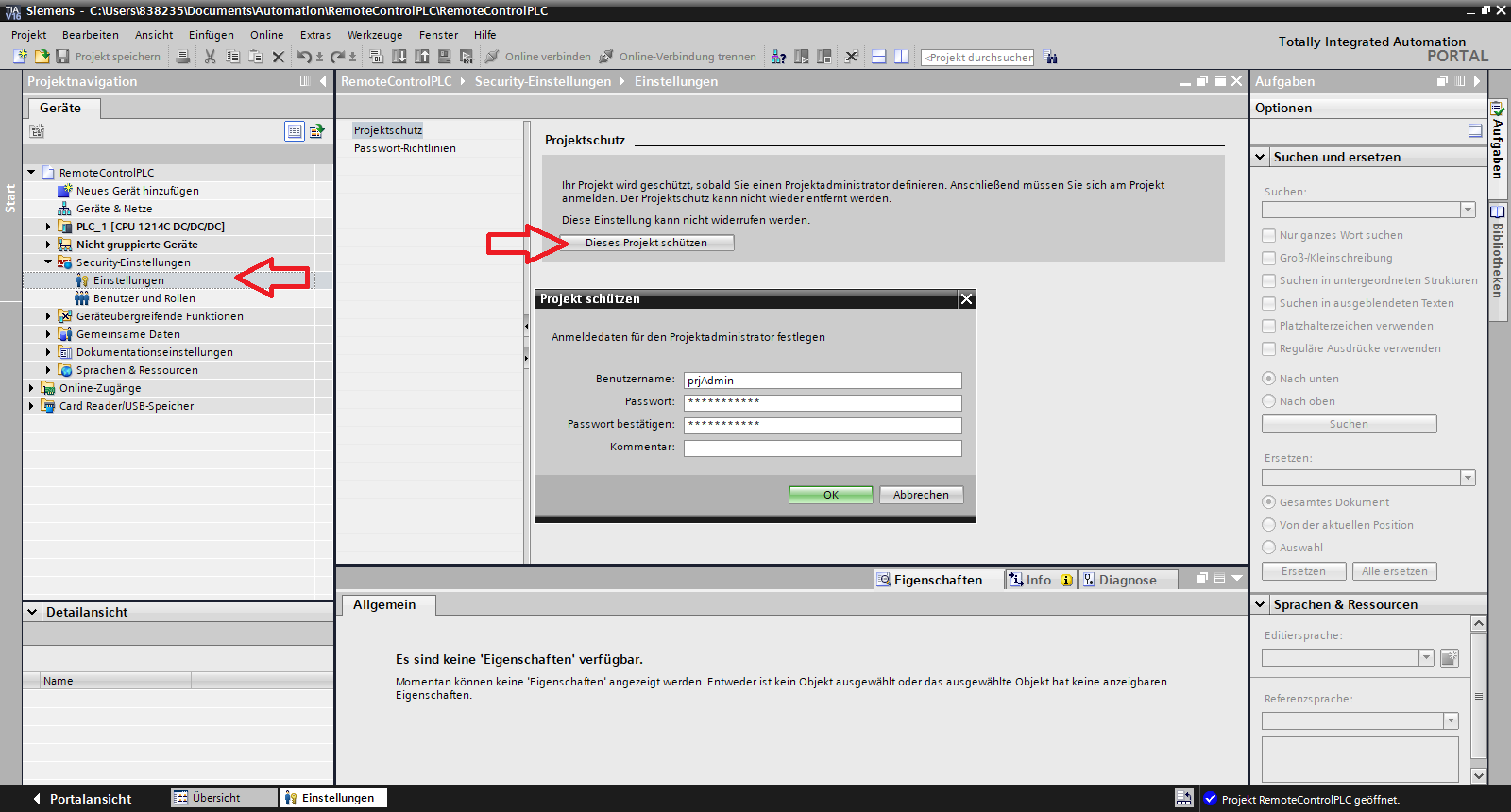Enable 'Nur ganzes Wort suchen' checkbox
Image resolution: width=1511 pixels, height=812 pixels.
1269,235
